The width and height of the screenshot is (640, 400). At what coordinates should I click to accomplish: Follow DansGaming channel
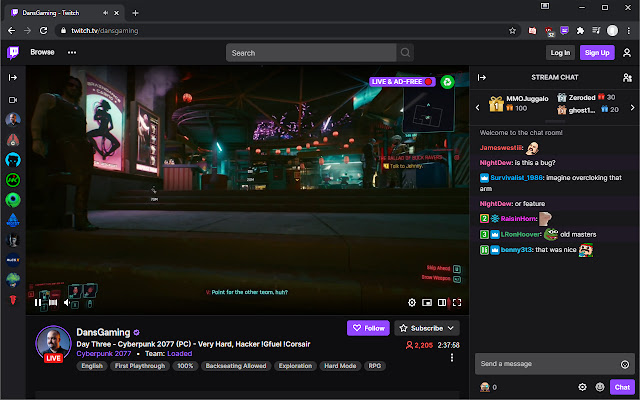(368, 328)
